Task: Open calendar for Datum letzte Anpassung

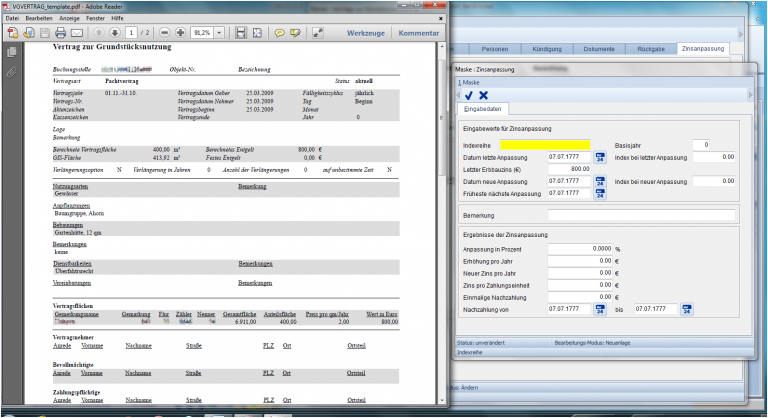Action: pyautogui.click(x=600, y=157)
